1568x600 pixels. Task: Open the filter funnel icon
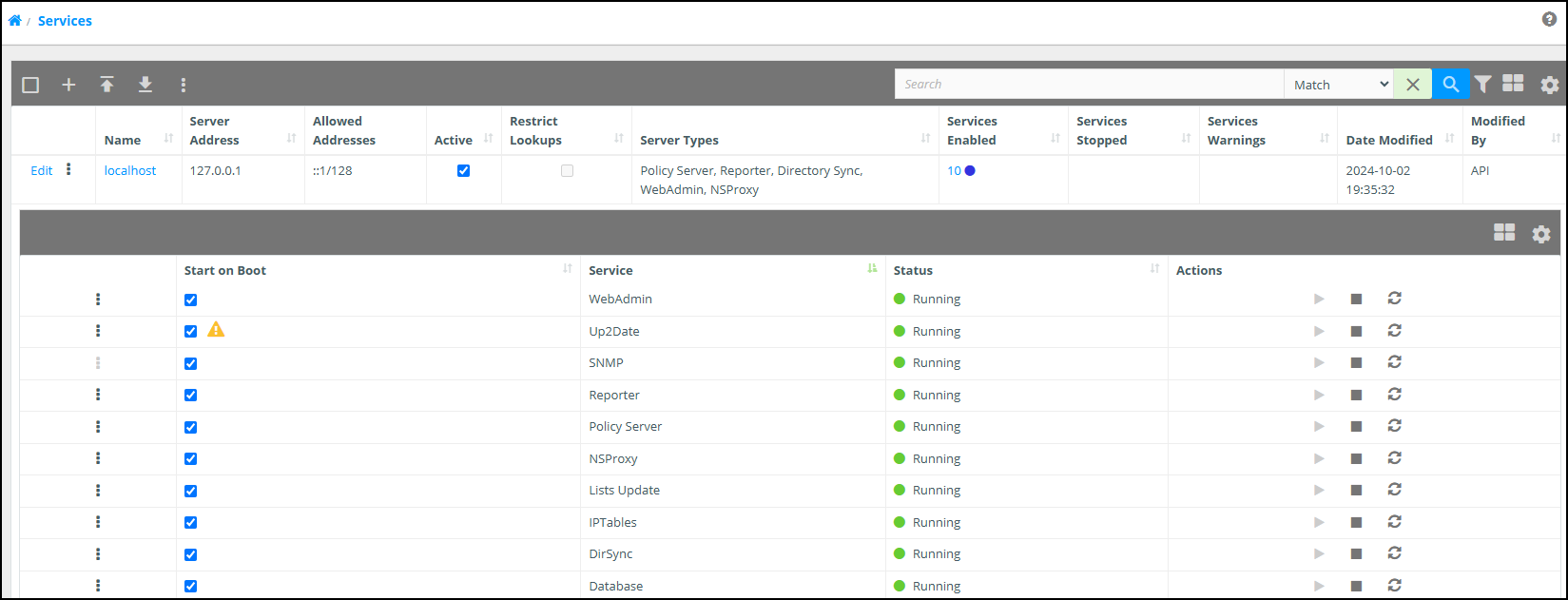(1482, 84)
